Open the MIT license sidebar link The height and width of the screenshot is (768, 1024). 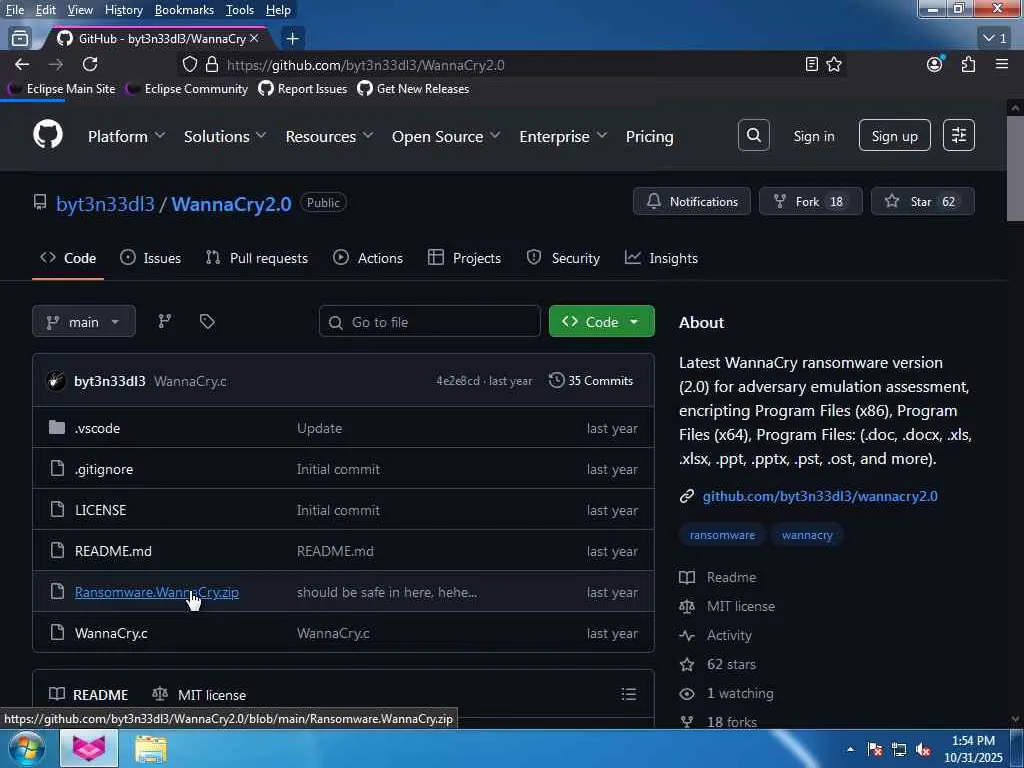pos(741,607)
